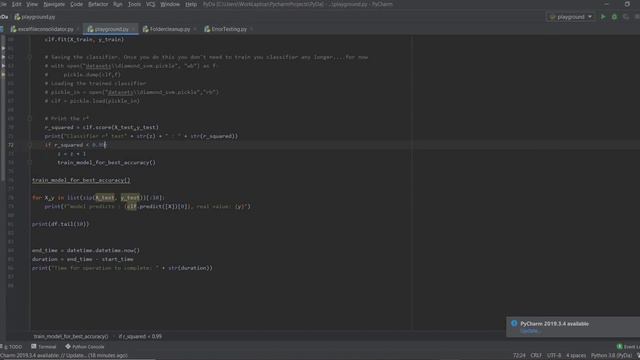Screen dimensions: 640x360
Task: Switch to the ErrorTesting.py tab
Action: coord(229,29)
